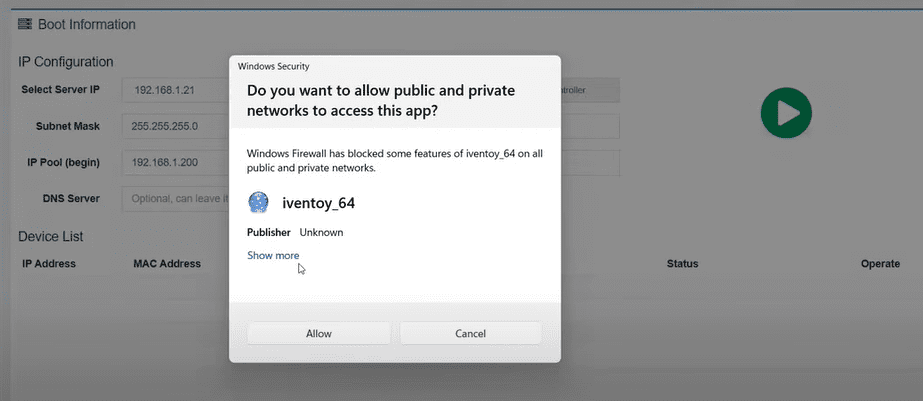Click the IP Address column header

point(49,264)
